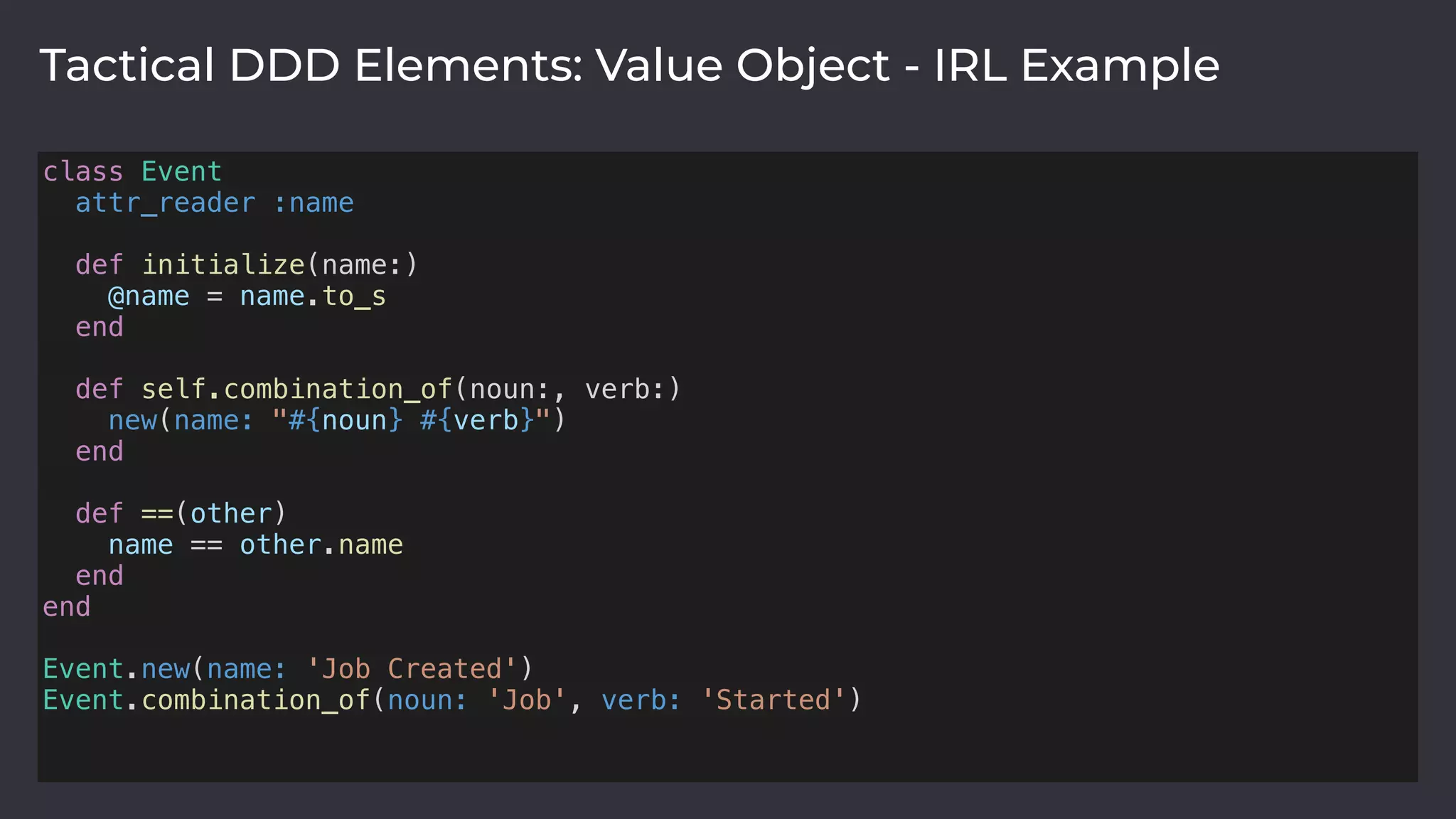The width and height of the screenshot is (1456, 819).
Task: Select the "@name = name.to_s" line
Action: pos(247,296)
